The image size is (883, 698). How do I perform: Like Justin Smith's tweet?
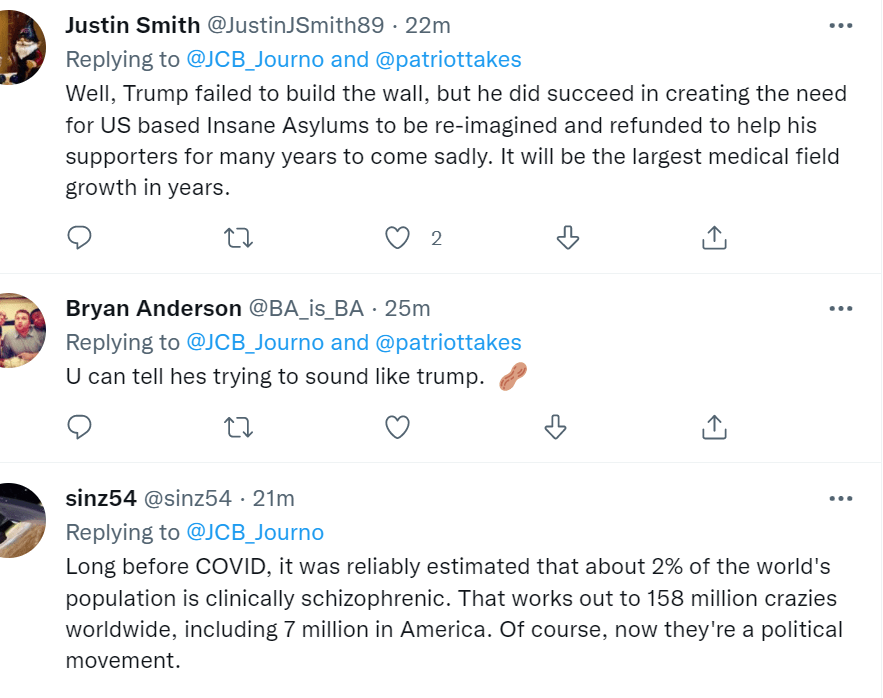[x=398, y=237]
